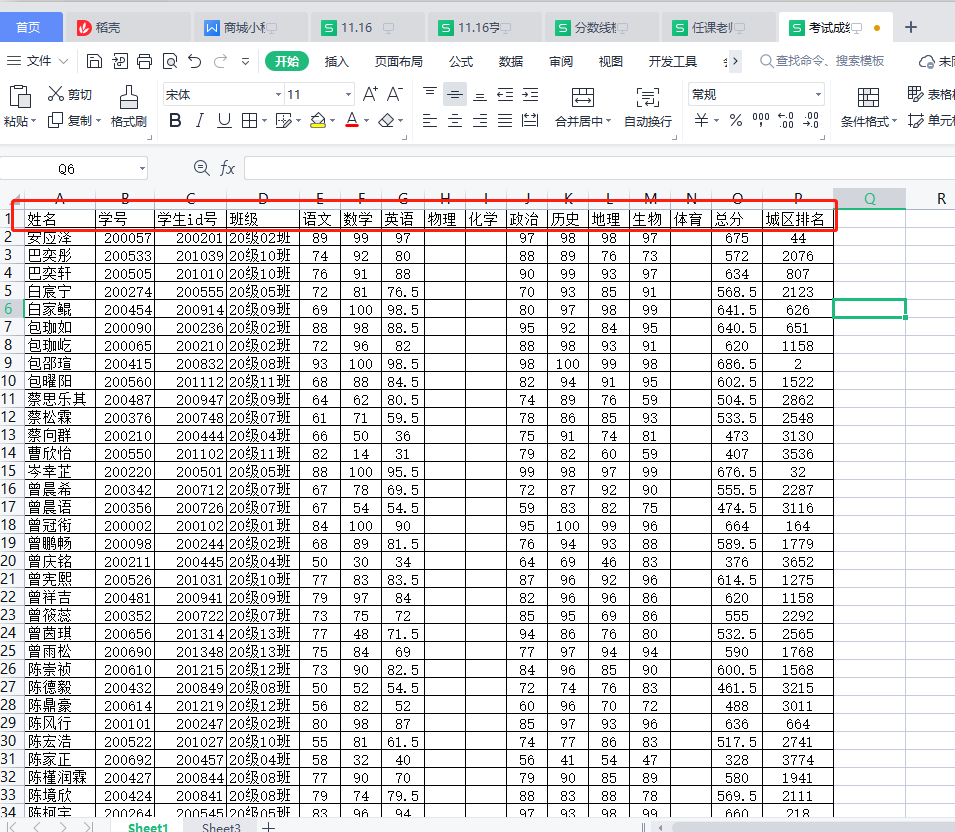Image resolution: width=955 pixels, height=832 pixels.
Task: Click the Print icon
Action: (x=144, y=61)
